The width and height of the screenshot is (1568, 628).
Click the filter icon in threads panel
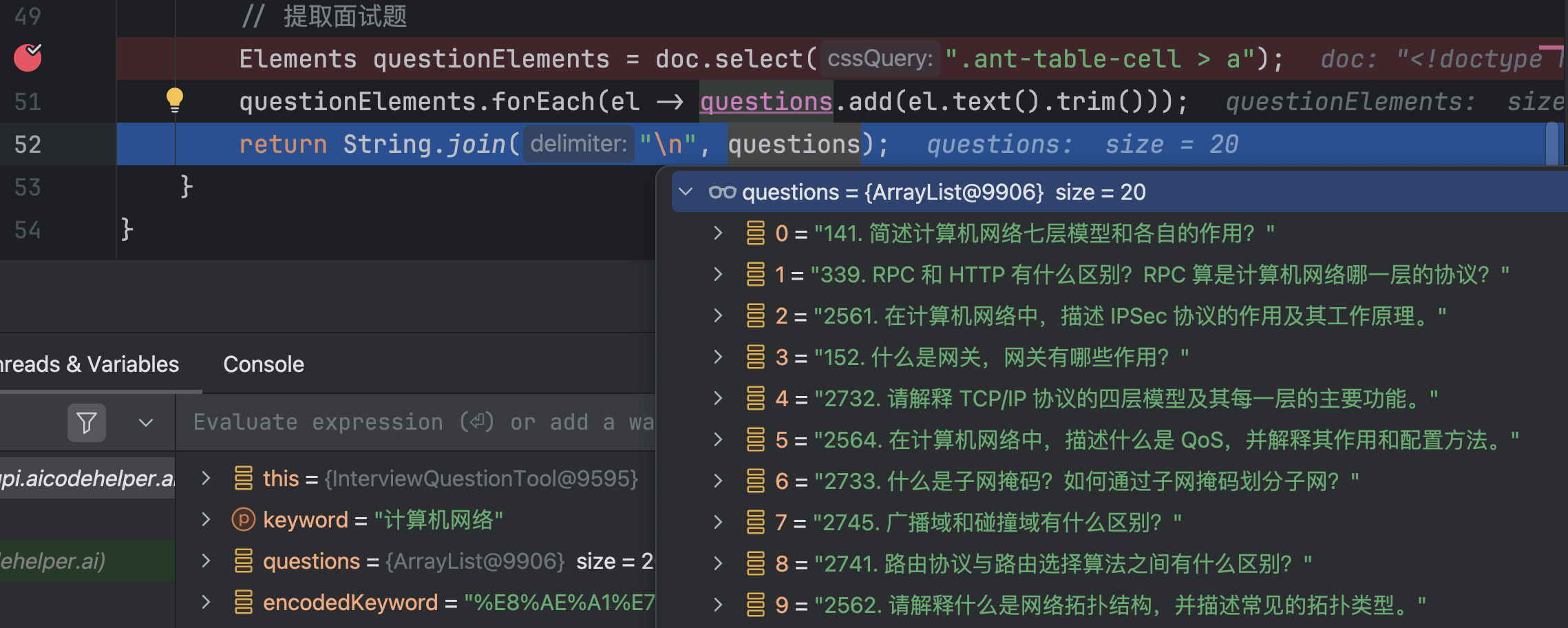coord(87,422)
